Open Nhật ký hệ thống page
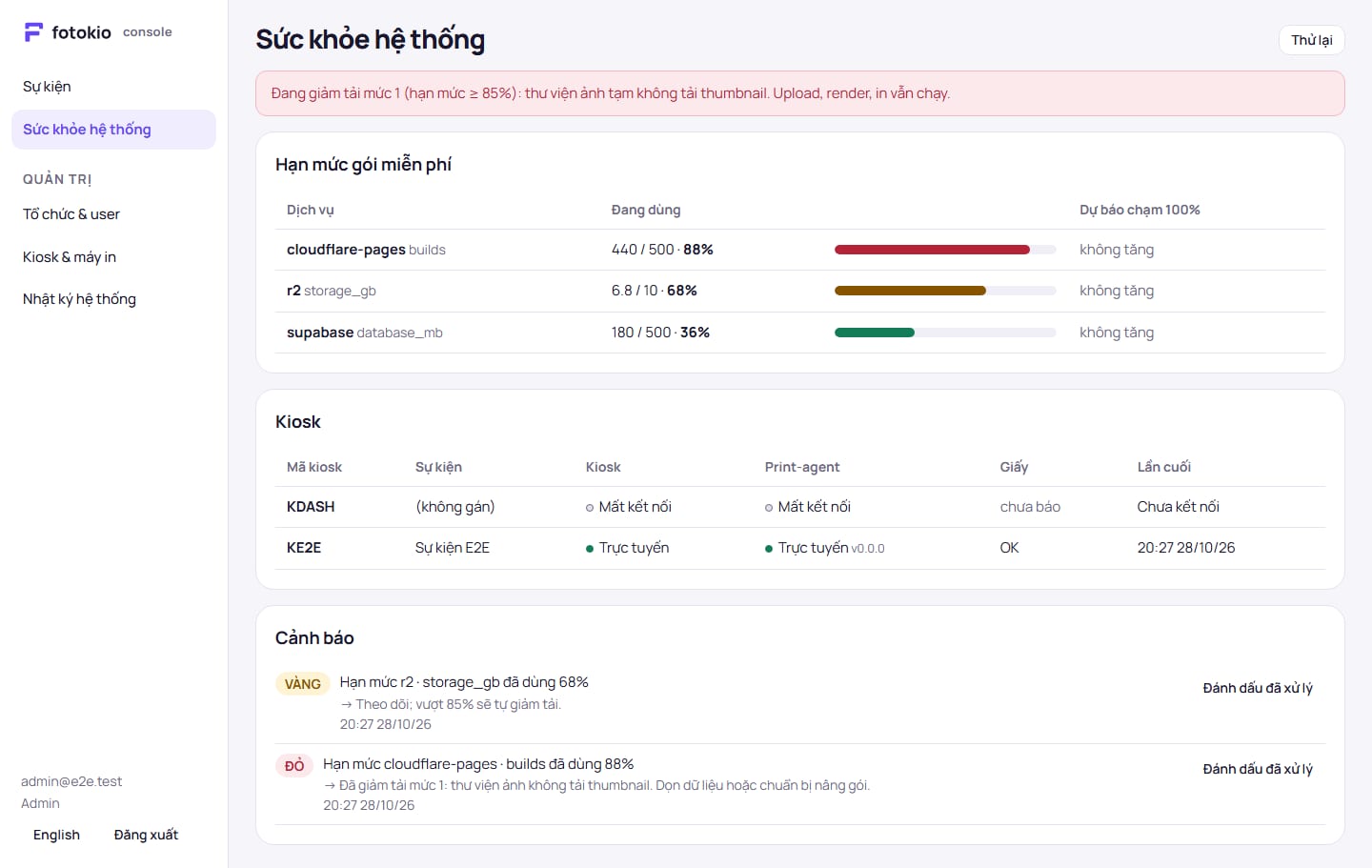This screenshot has height=868, width=1372. (x=113, y=299)
